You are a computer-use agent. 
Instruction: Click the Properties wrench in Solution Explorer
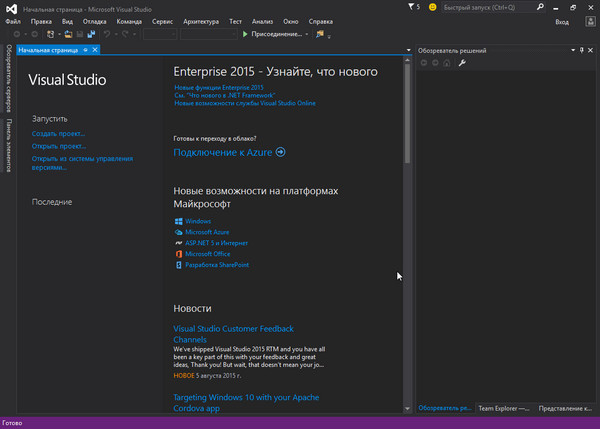[462, 63]
